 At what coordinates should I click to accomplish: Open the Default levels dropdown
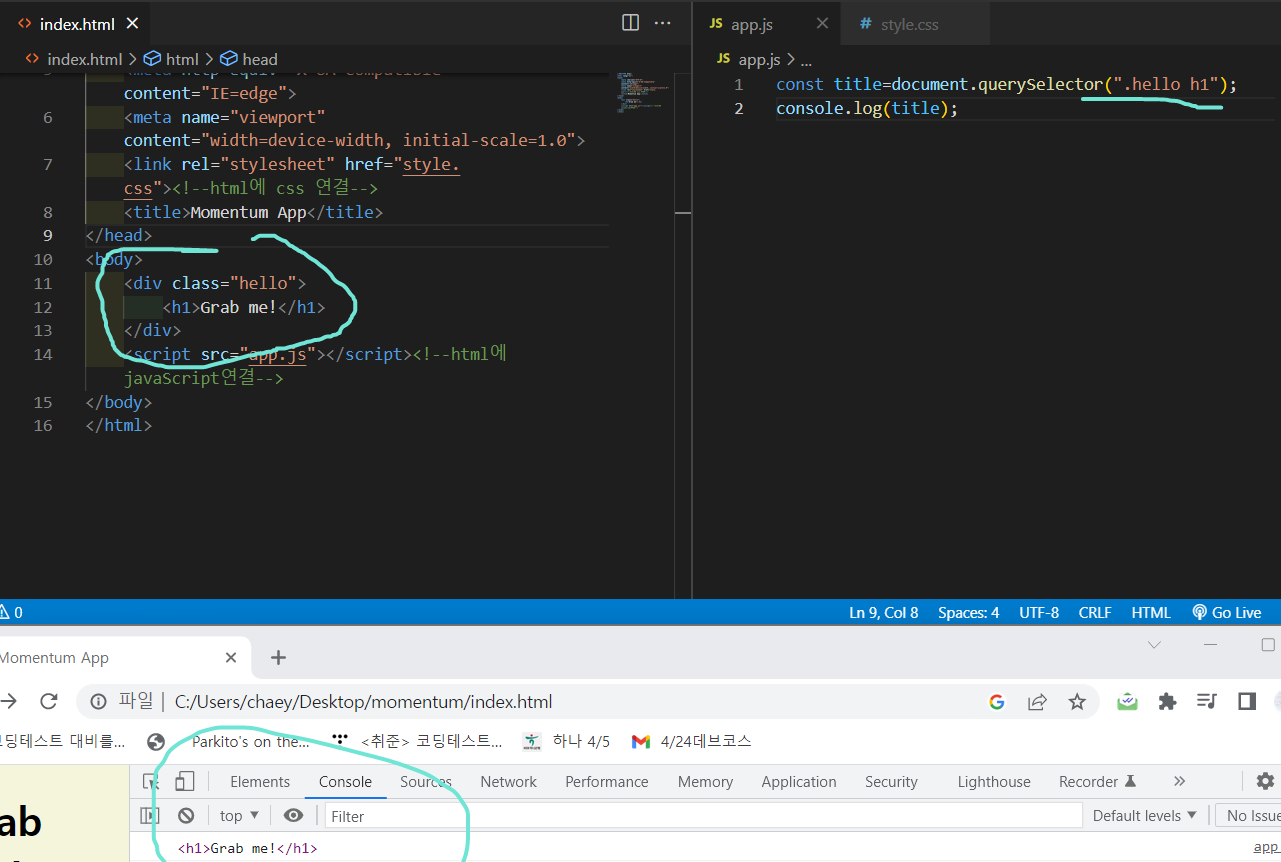pos(1144,816)
